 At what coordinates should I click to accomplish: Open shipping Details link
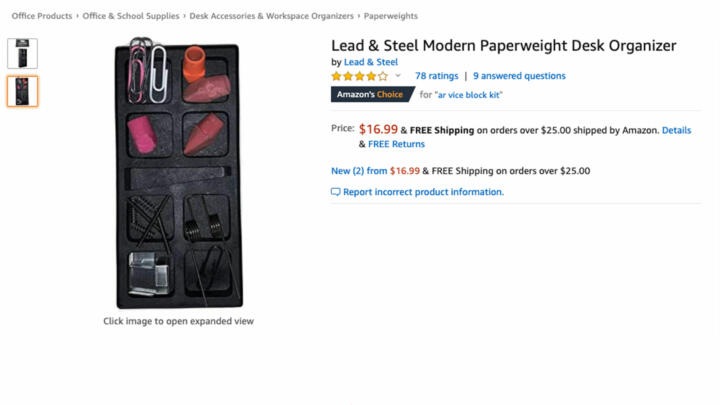[x=676, y=130]
